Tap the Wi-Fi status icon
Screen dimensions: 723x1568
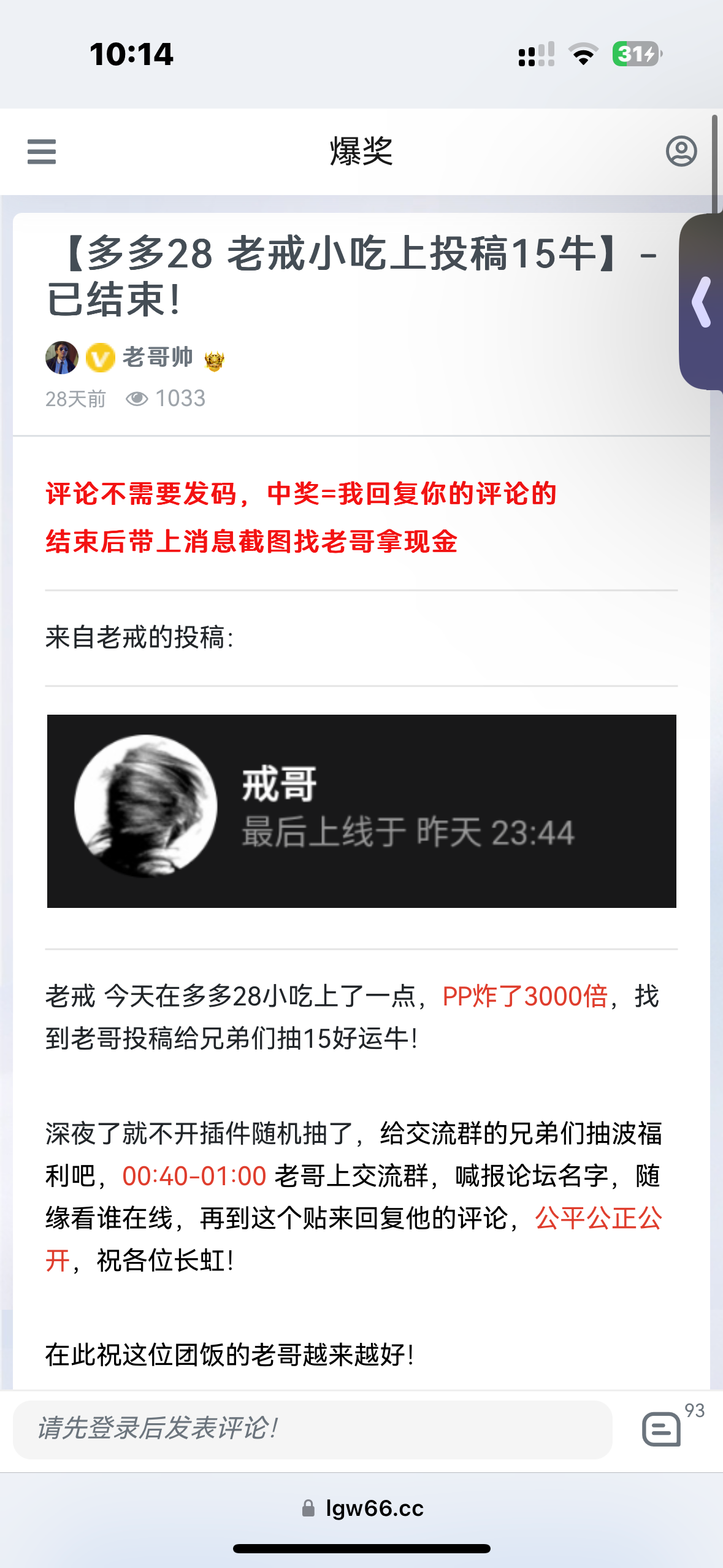pyautogui.click(x=583, y=54)
